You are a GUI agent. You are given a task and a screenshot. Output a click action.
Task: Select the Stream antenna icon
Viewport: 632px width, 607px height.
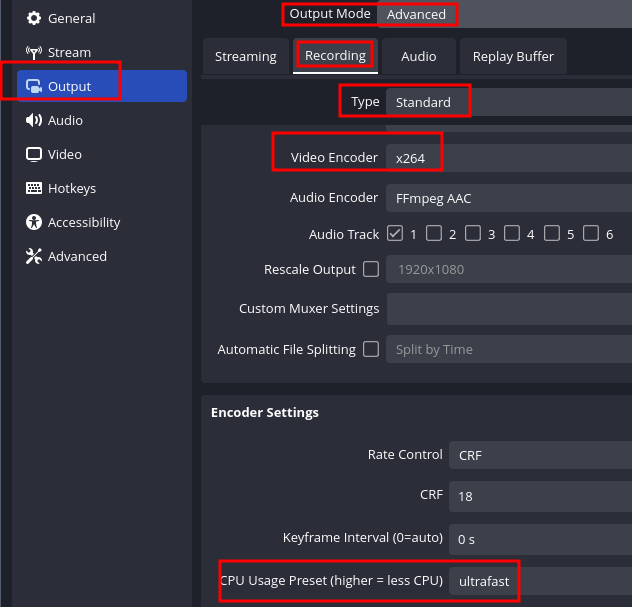click(x=34, y=52)
